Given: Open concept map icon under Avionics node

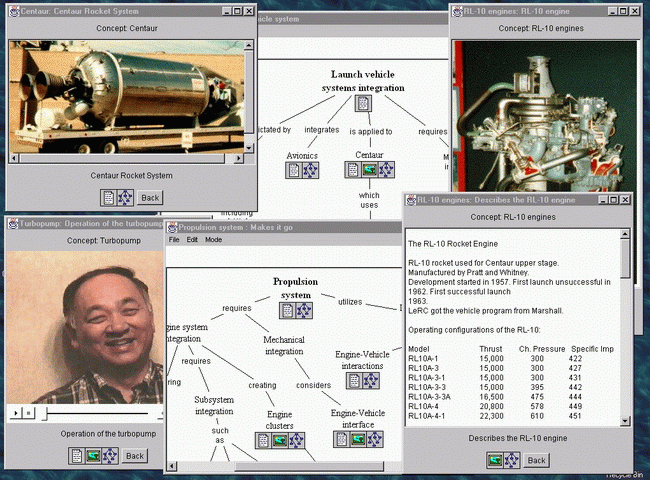Looking at the screenshot, I should 310,170.
